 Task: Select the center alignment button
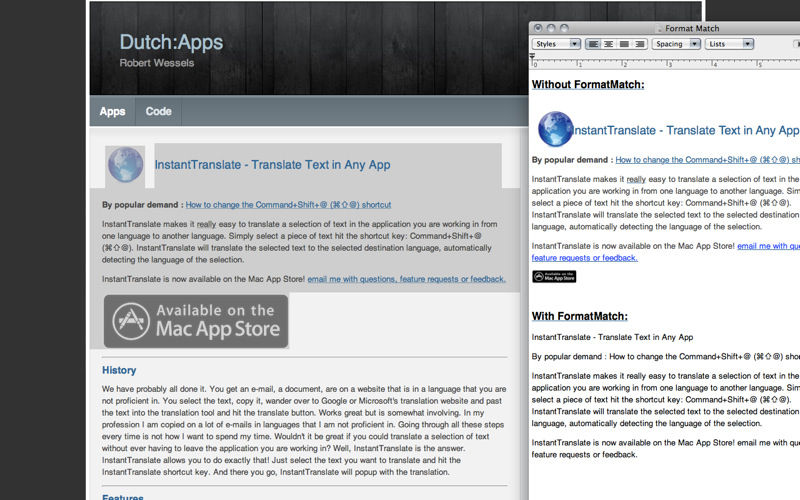(609, 44)
